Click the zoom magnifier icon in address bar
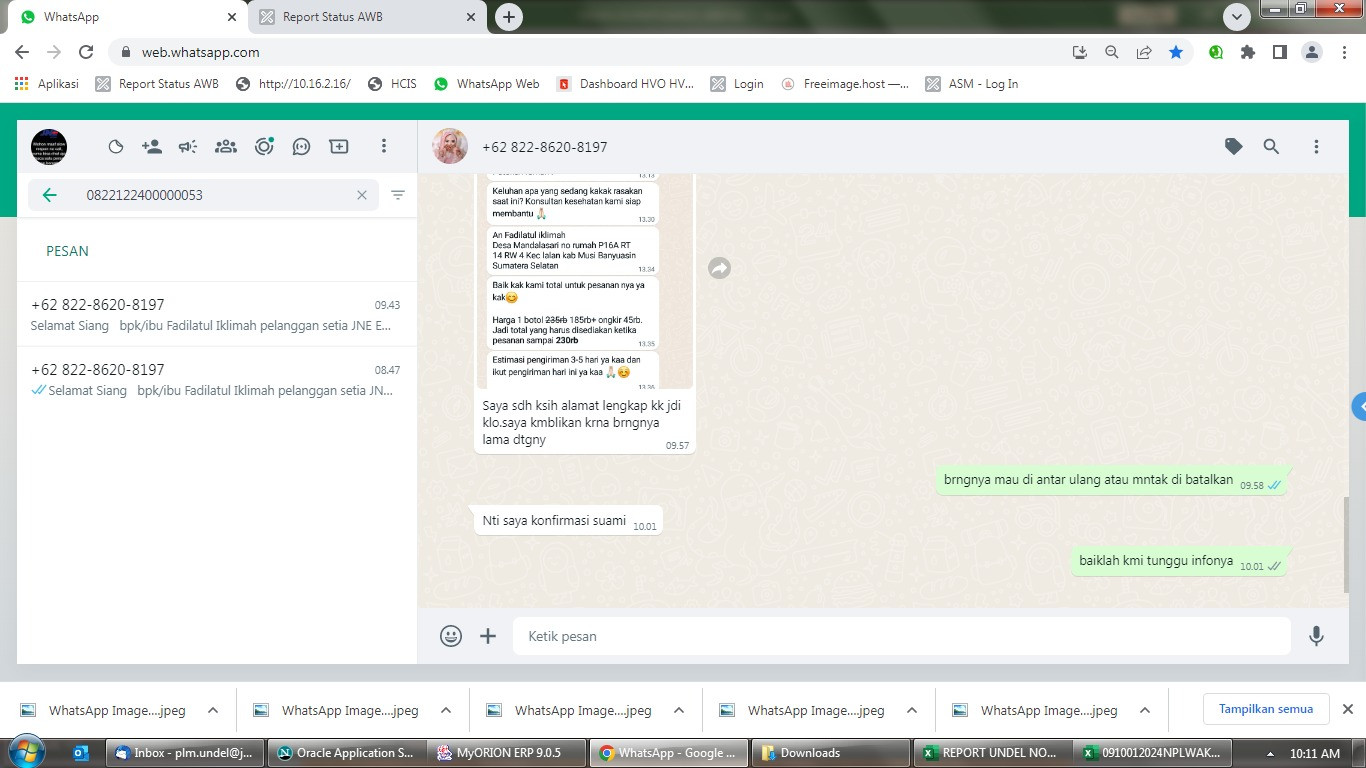The image size is (1366, 768). (1112, 52)
